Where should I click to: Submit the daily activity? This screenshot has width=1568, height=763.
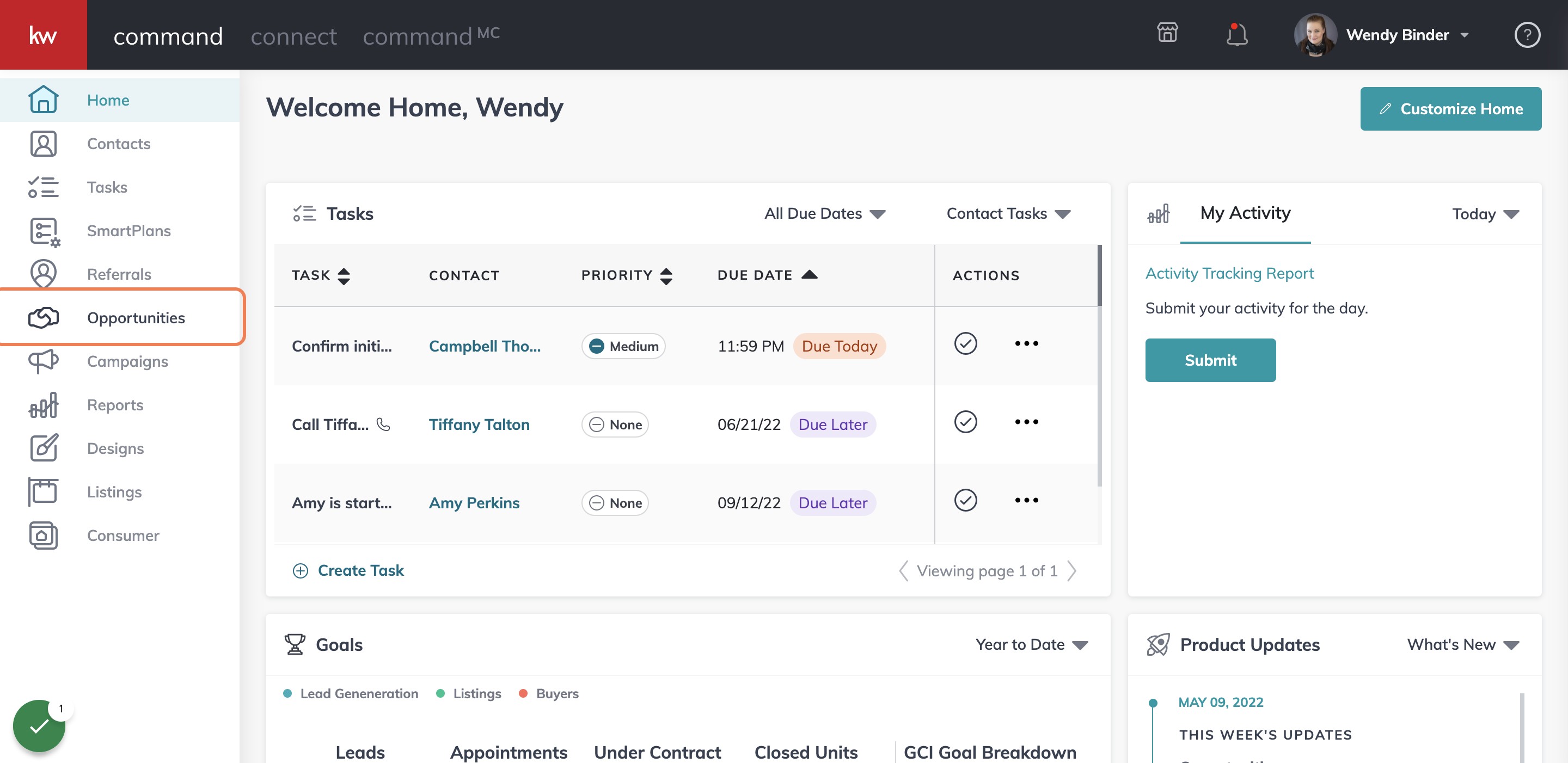pyautogui.click(x=1210, y=360)
